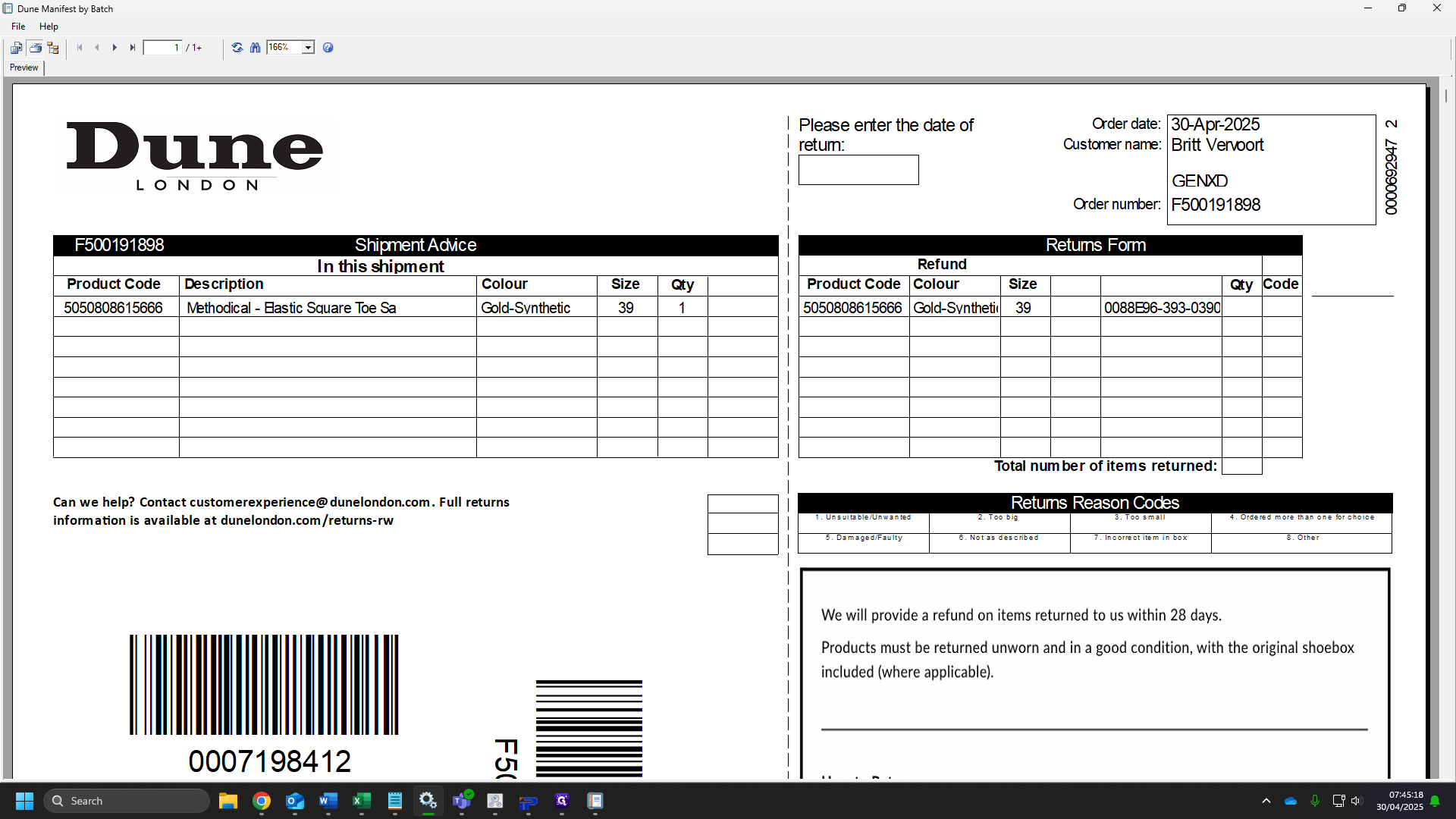Open the Windows Start menu

24,801
